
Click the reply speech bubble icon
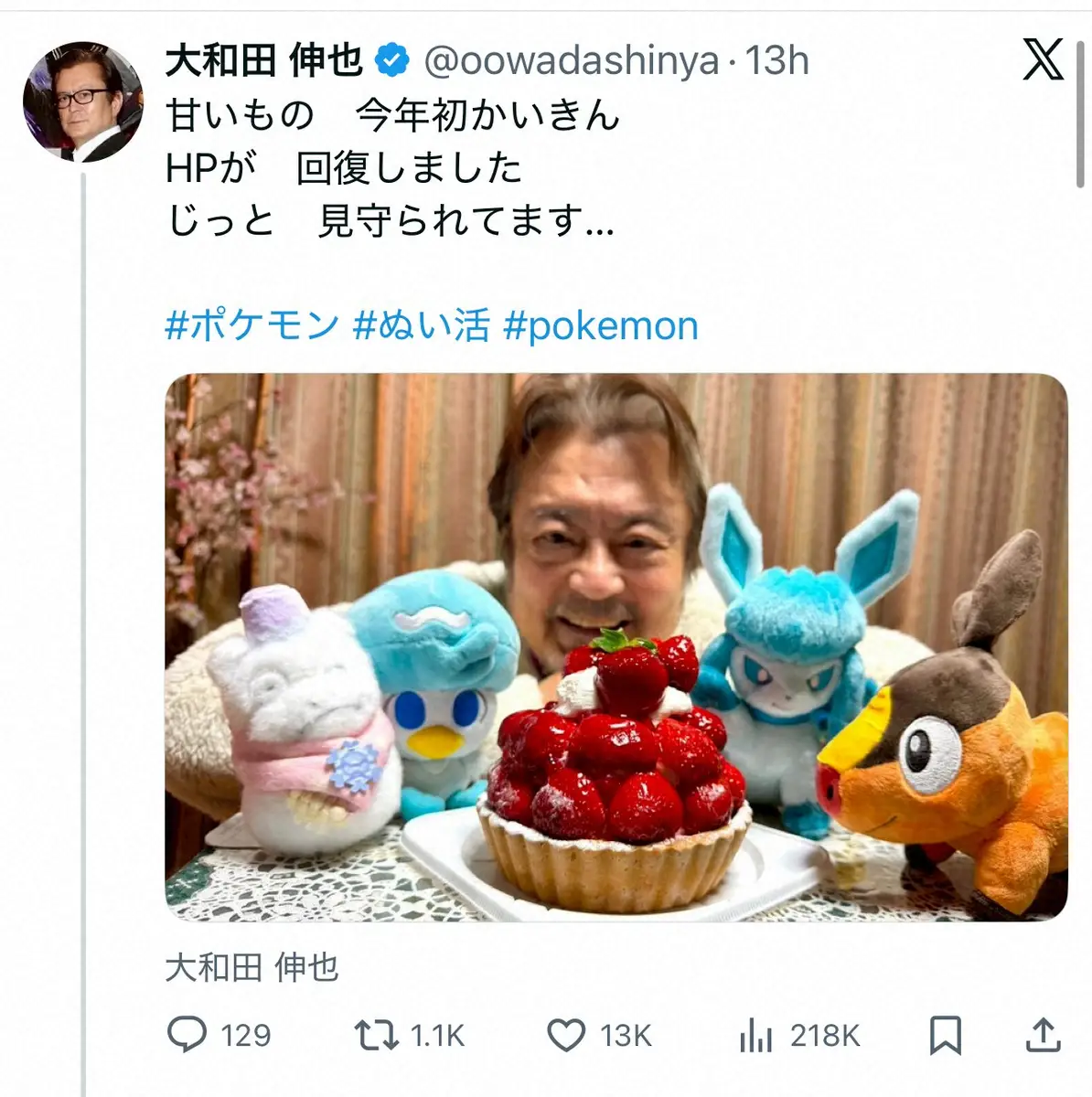tap(187, 1036)
